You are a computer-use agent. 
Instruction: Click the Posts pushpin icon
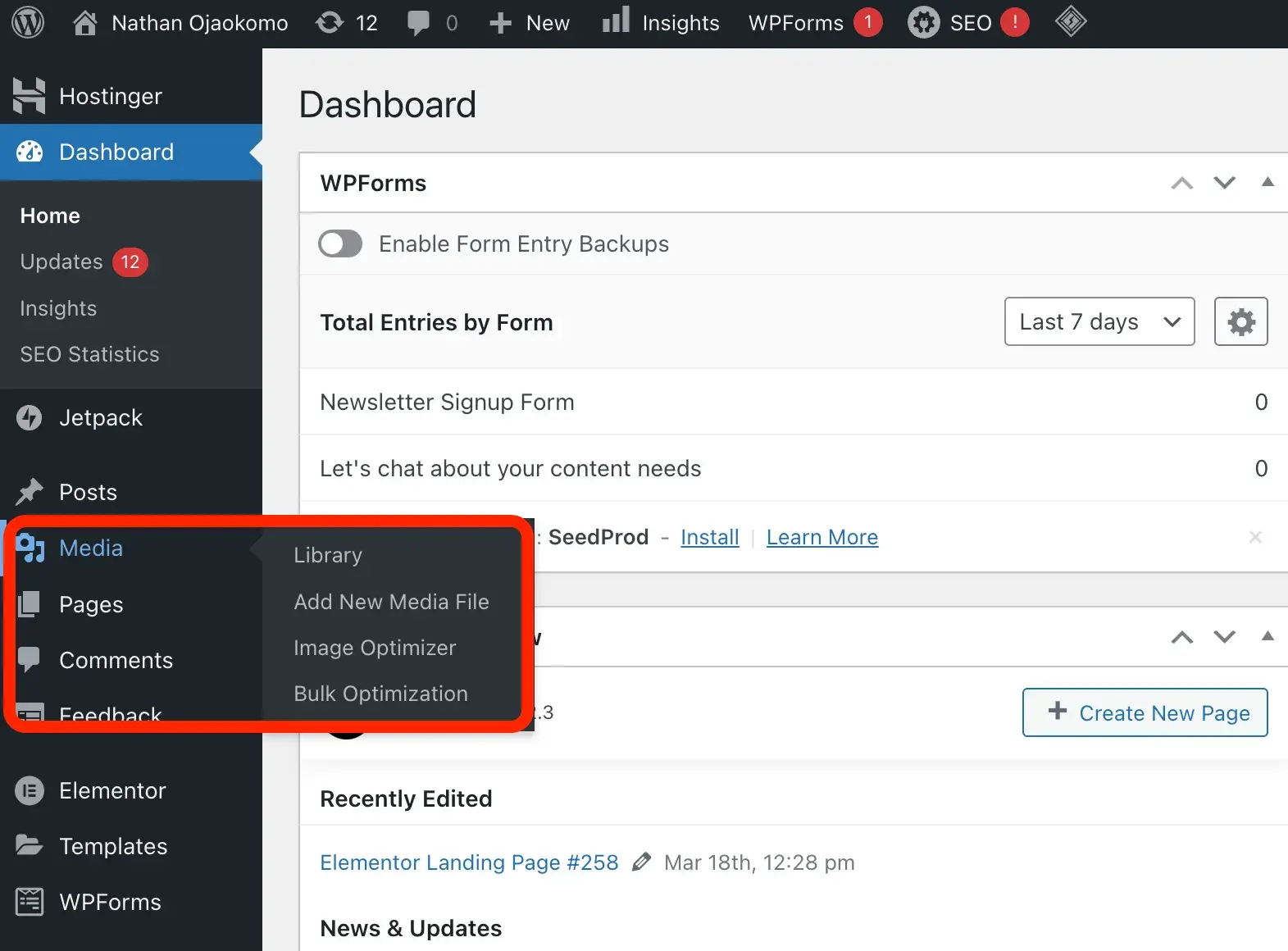(x=30, y=492)
